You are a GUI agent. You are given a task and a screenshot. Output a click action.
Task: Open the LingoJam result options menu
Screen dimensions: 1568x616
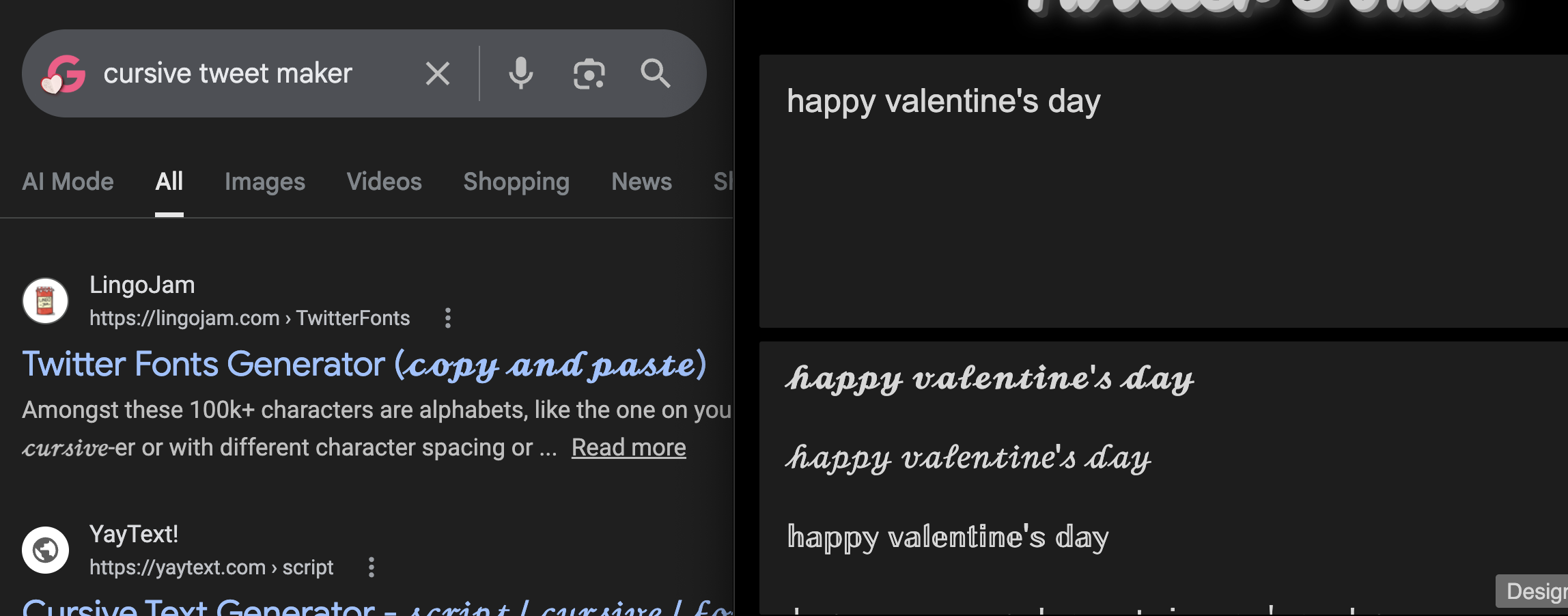tap(448, 318)
